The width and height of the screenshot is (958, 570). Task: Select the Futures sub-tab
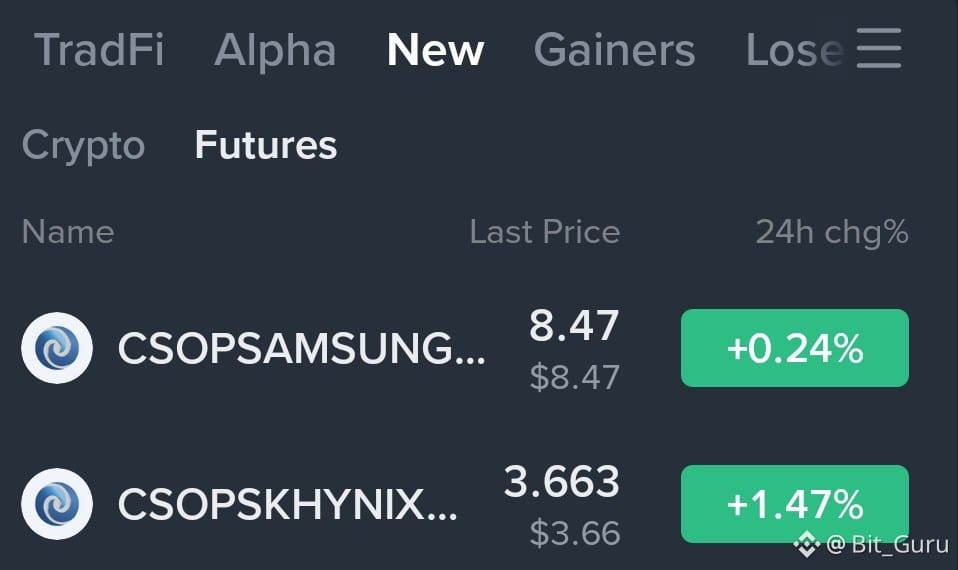point(266,145)
